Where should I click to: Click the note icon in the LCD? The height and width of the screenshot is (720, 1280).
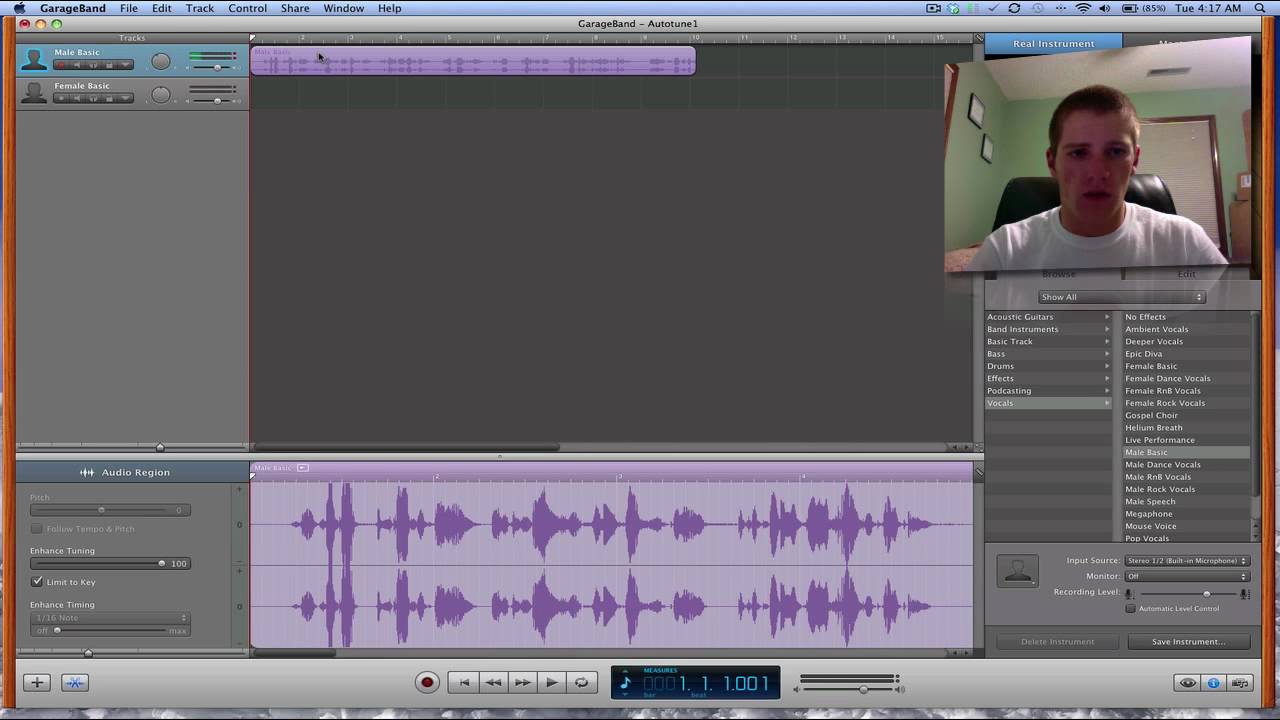coord(626,683)
